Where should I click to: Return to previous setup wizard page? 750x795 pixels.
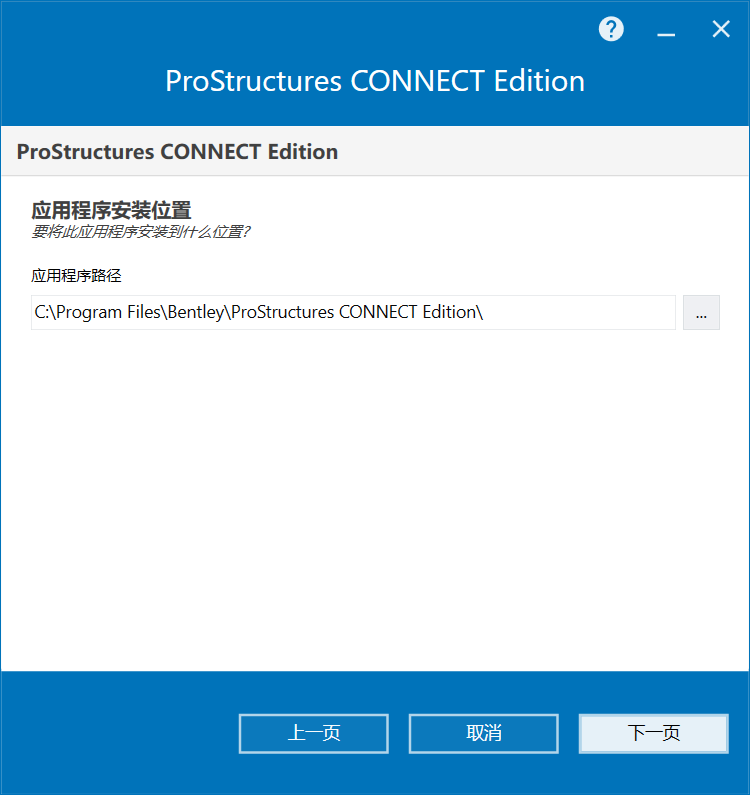[314, 734]
